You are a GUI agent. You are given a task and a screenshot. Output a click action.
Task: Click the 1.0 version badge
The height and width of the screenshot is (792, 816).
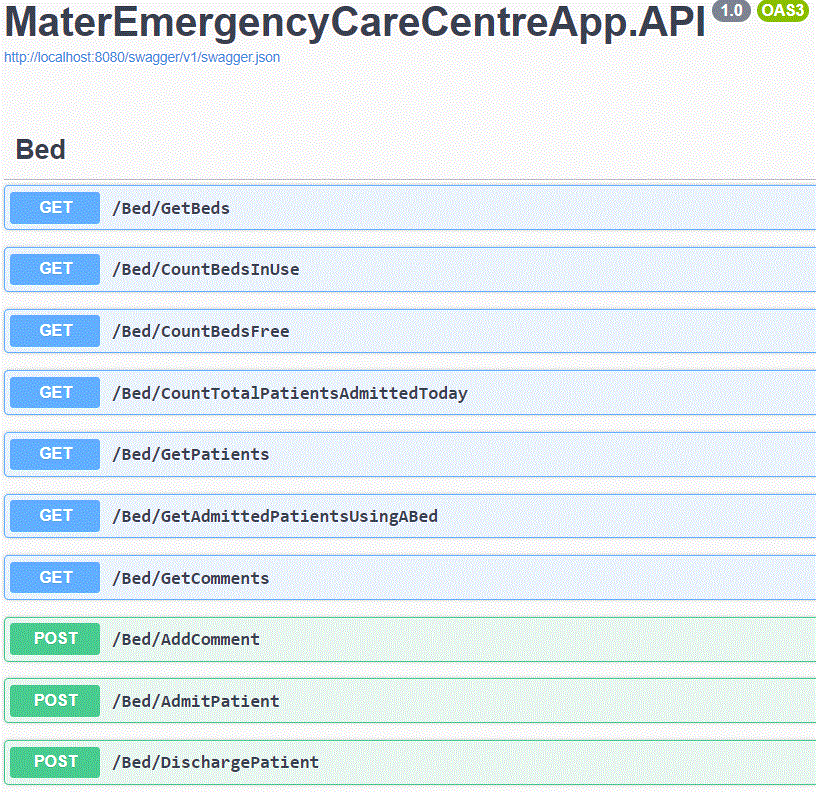[x=731, y=11]
